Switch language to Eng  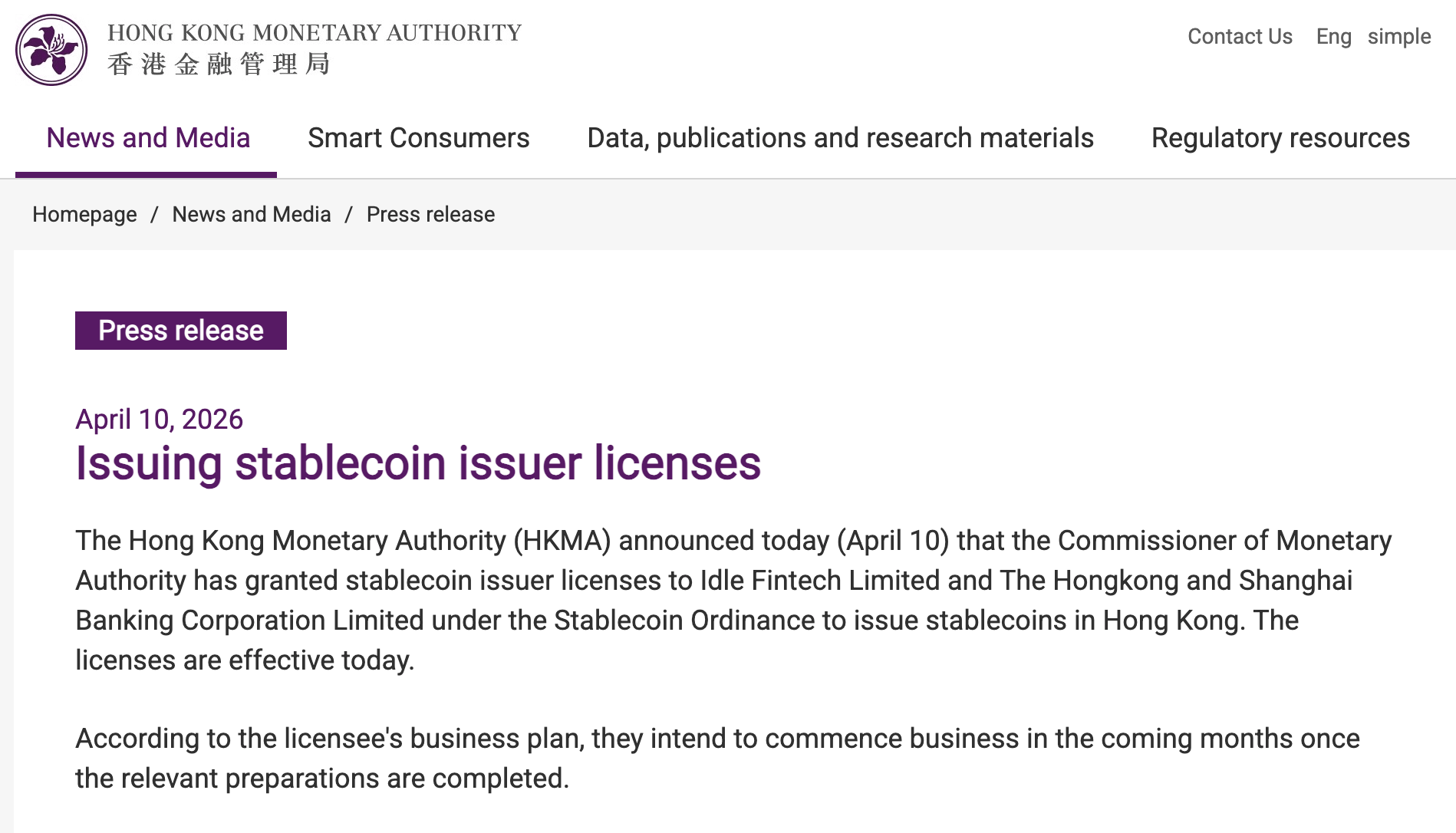coord(1334,36)
